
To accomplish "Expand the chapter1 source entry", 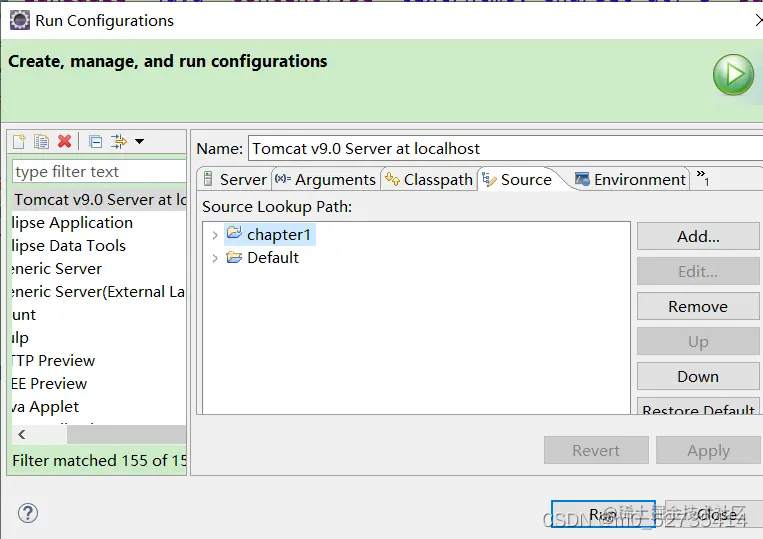I will tap(215, 235).
